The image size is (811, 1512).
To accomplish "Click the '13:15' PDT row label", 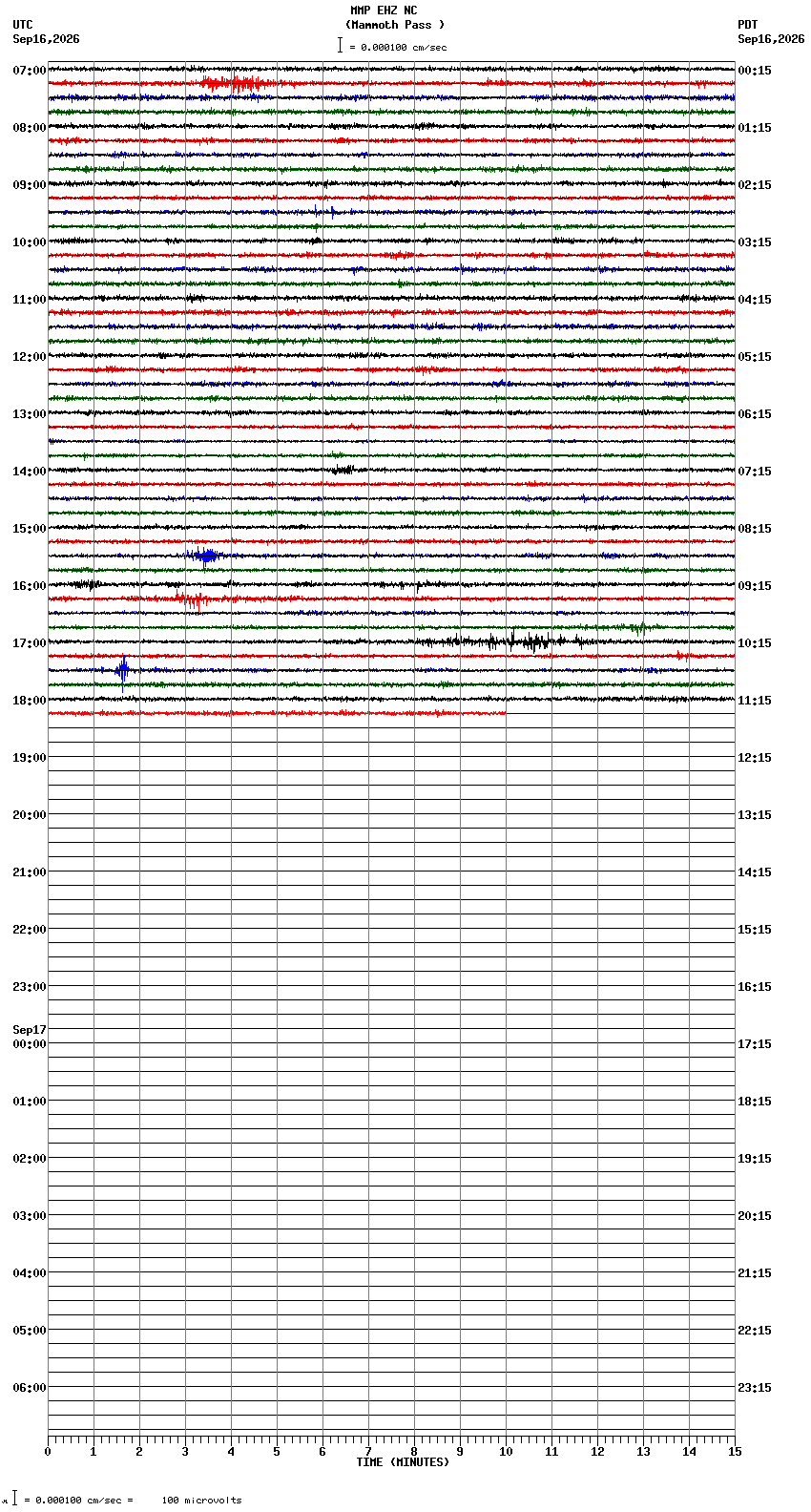I will point(755,815).
